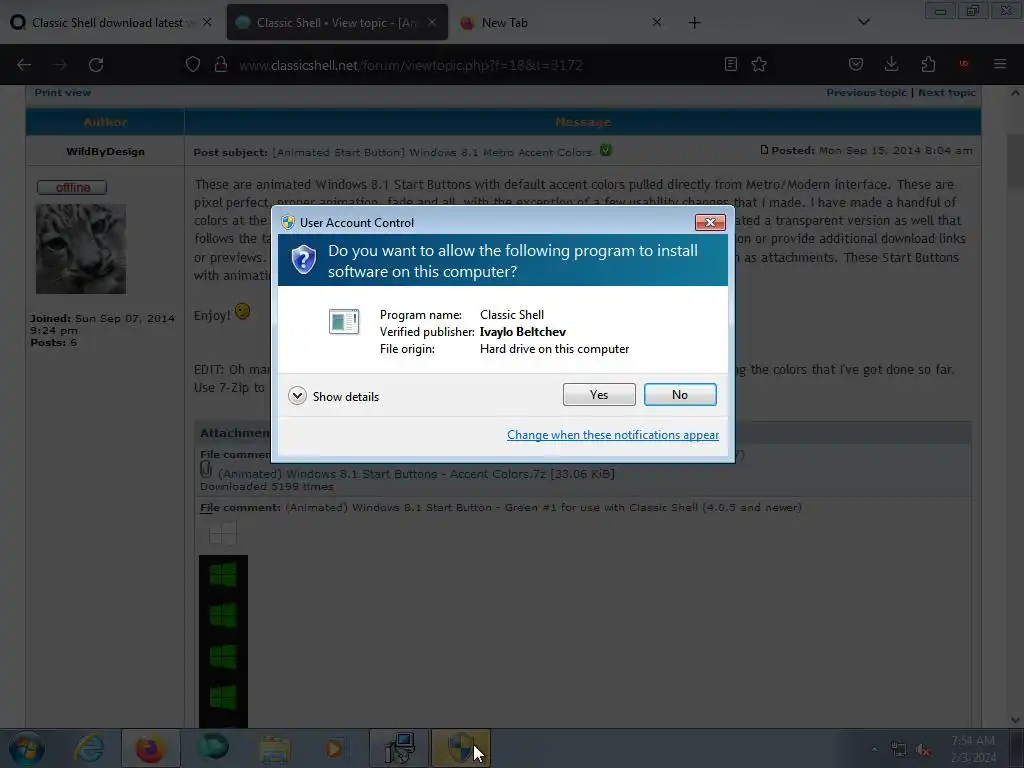Click the tracking protection shield icon
The image size is (1024, 768).
pos(193,65)
